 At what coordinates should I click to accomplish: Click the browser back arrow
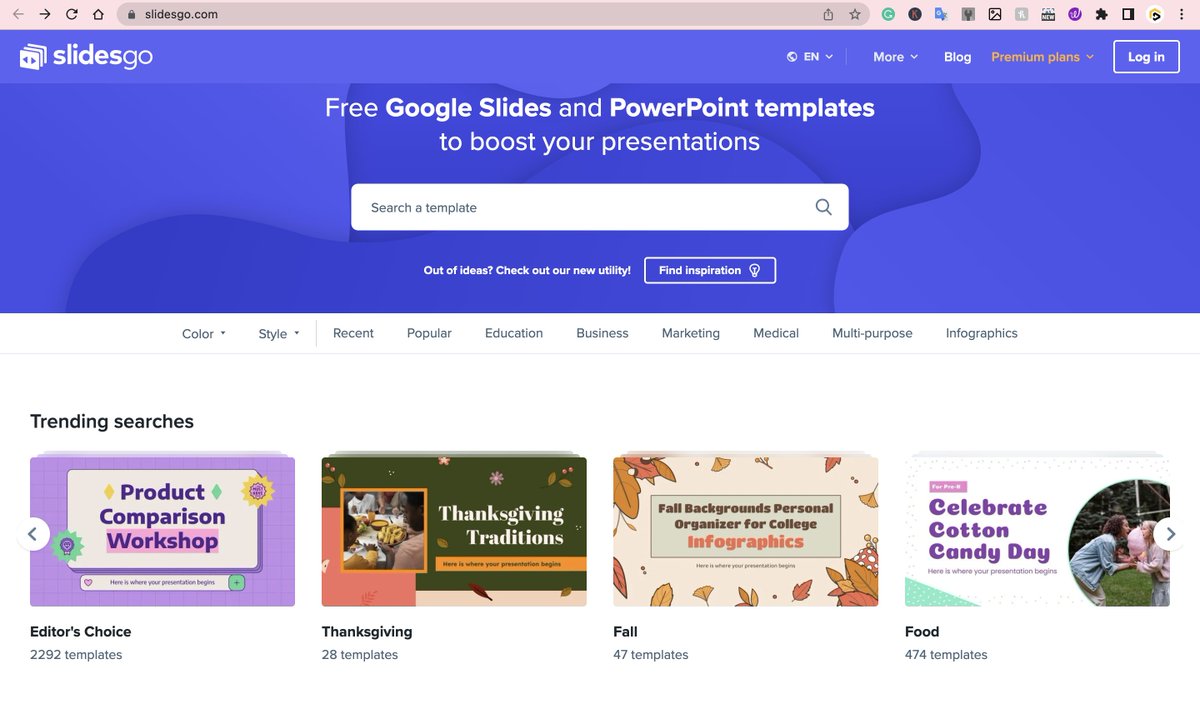[17, 14]
